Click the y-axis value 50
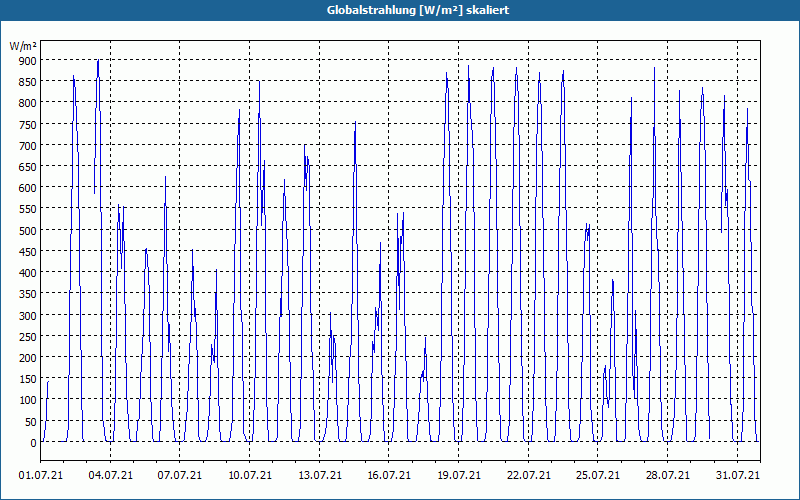Screen dimensions: 800x500 coord(31,421)
